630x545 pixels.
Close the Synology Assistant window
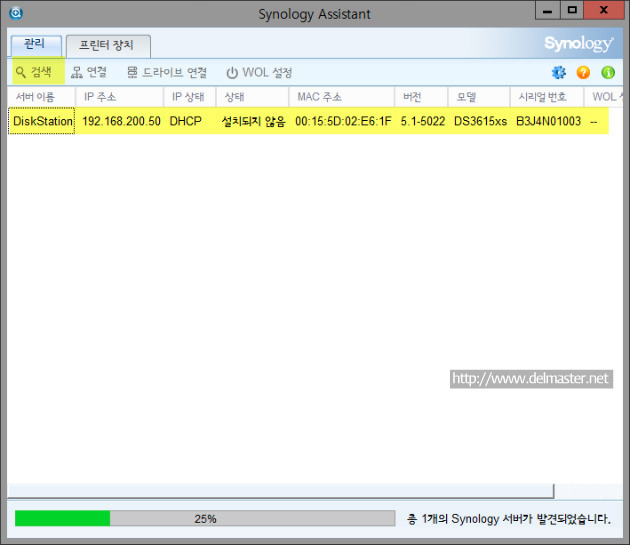pyautogui.click(x=603, y=10)
